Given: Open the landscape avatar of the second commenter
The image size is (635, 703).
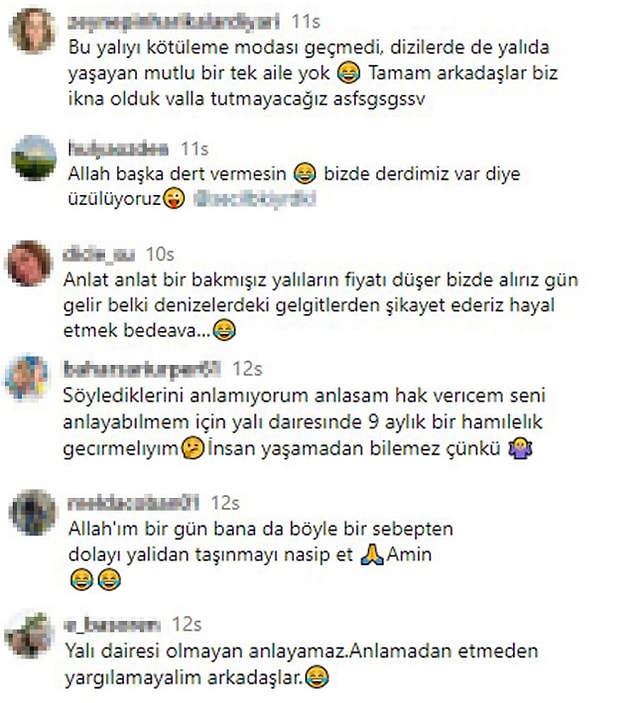Looking at the screenshot, I should [34, 158].
